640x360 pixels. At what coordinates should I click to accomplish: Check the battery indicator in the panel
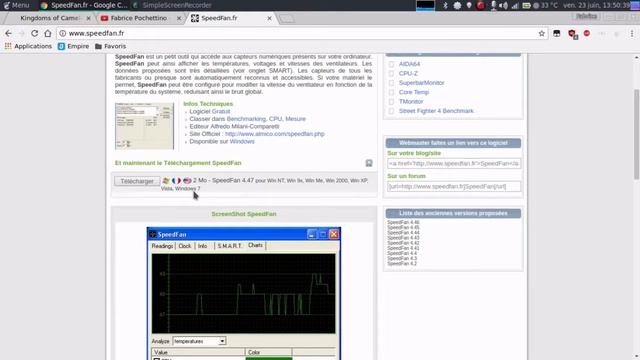coord(526,5)
